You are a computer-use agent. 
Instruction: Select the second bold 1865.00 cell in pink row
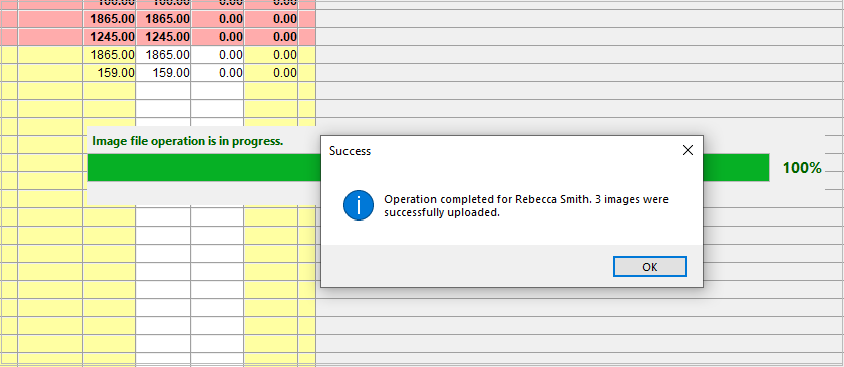163,19
